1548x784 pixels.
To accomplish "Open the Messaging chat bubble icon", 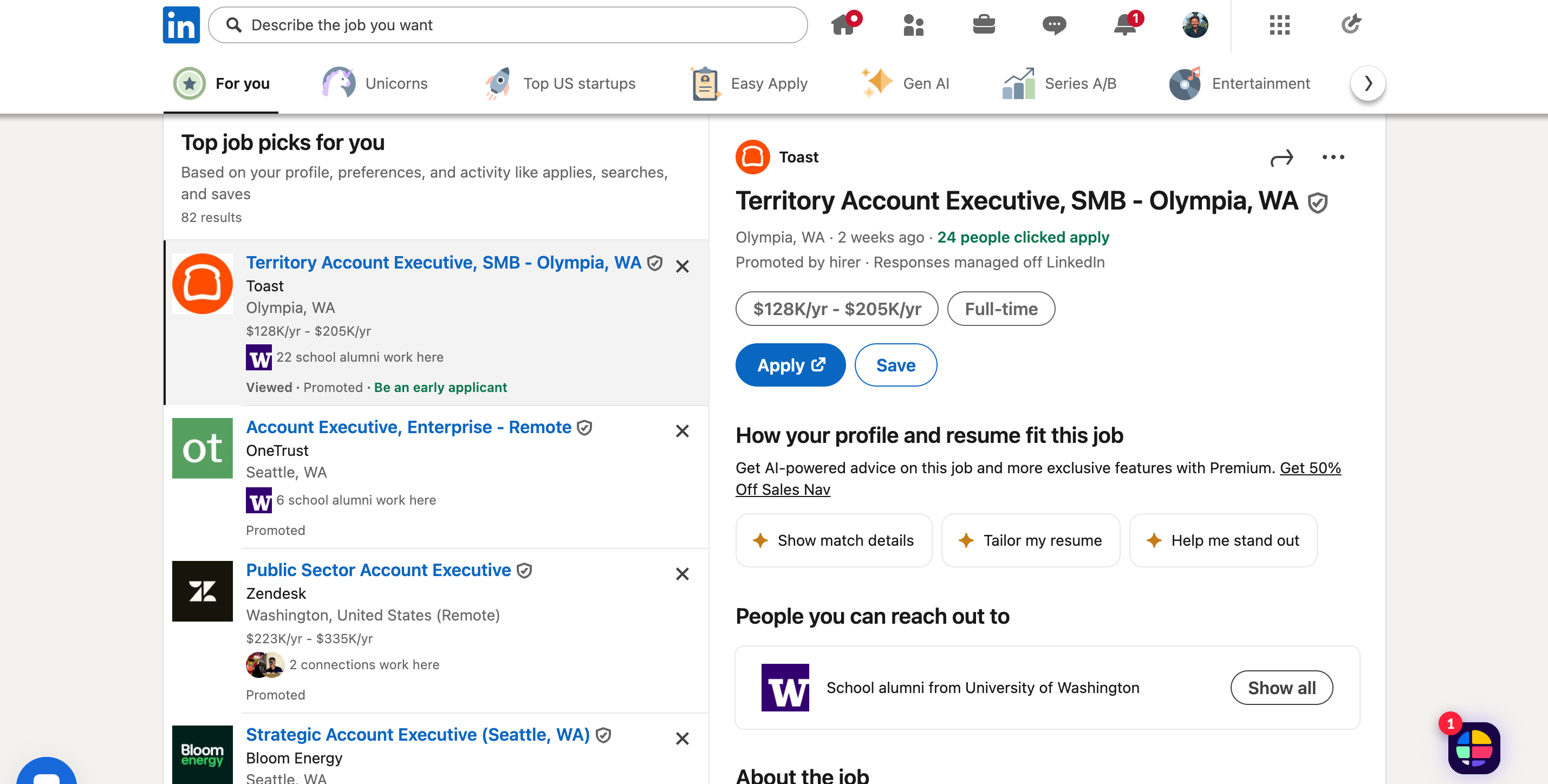I will 1054,24.
